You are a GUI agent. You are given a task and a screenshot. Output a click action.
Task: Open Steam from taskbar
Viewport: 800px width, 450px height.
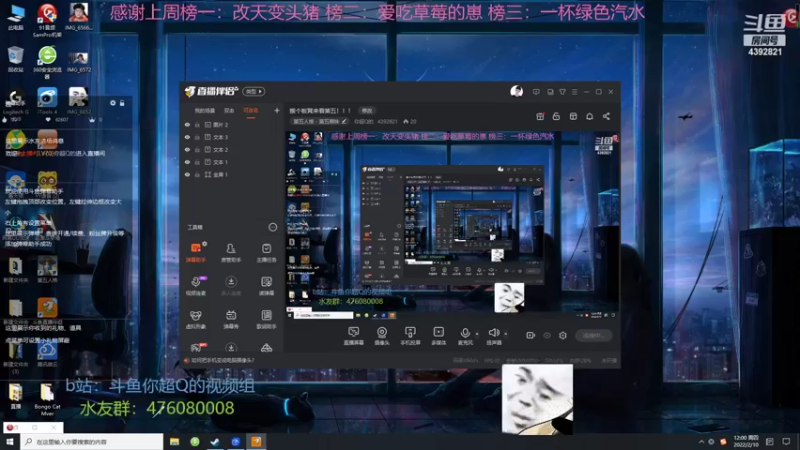point(215,442)
